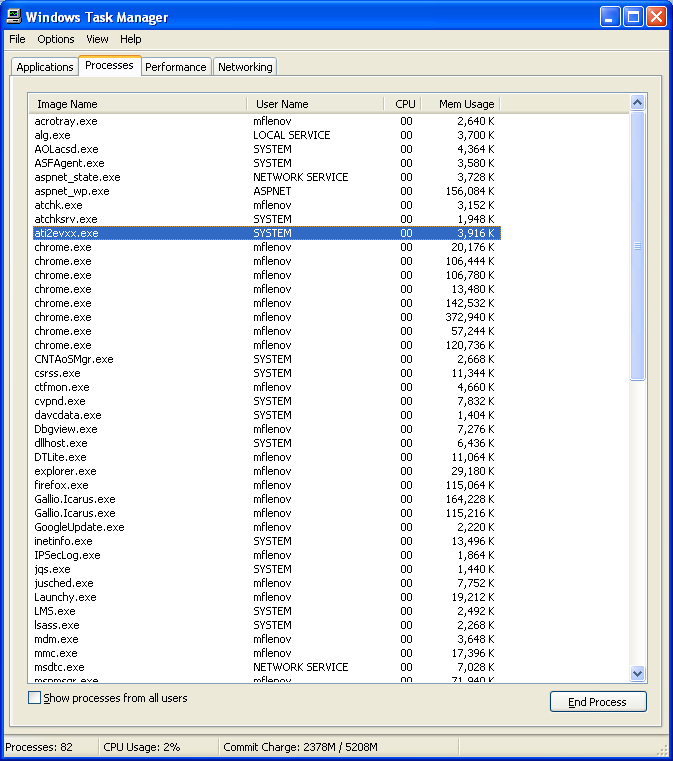
Task: Click the Task Manager title bar icon
Action: click(x=14, y=17)
